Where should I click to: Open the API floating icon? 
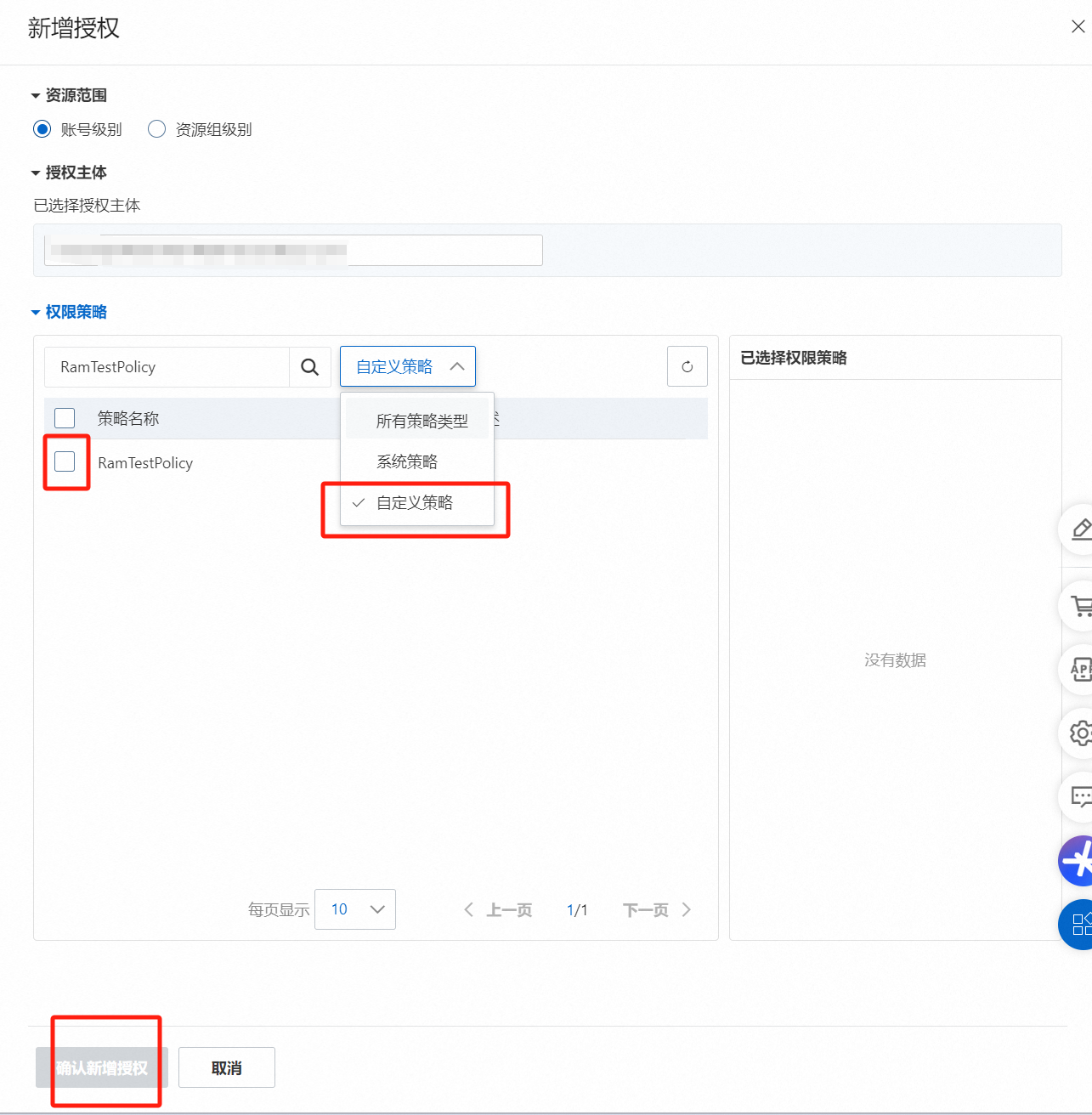click(x=1079, y=670)
